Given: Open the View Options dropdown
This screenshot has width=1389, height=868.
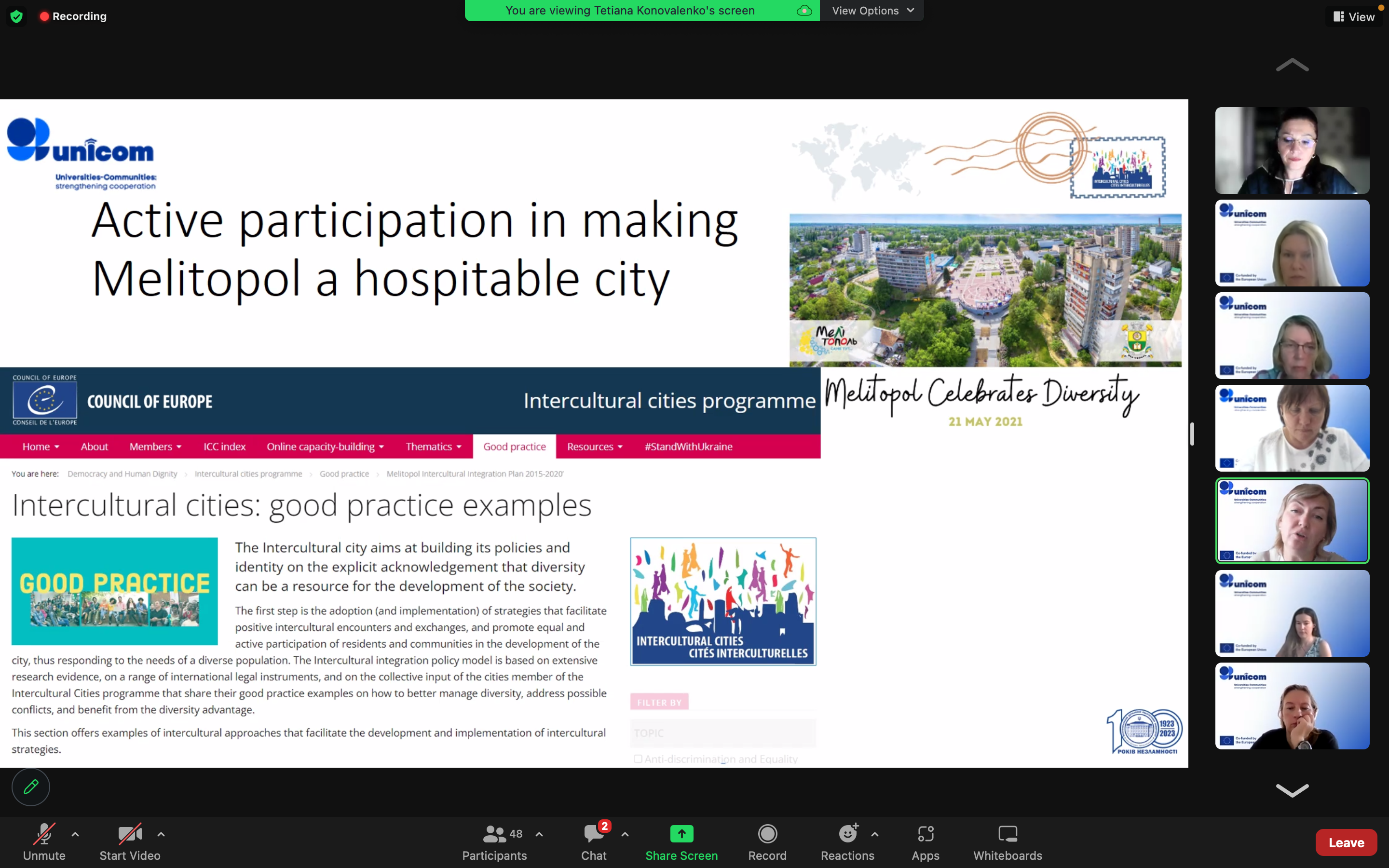Looking at the screenshot, I should [x=872, y=10].
